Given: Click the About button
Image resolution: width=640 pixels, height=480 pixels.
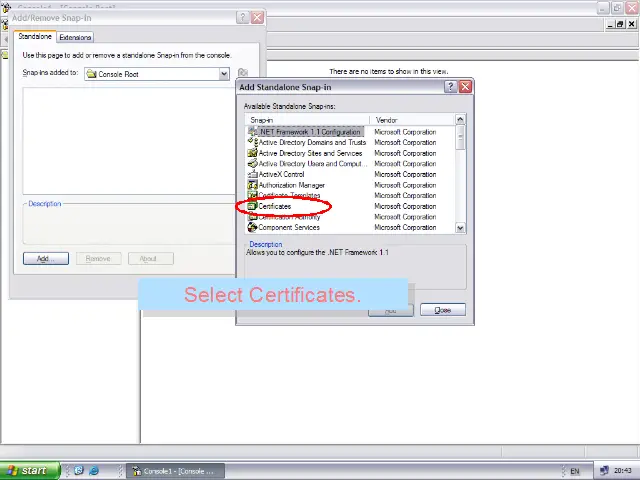Looking at the screenshot, I should [151, 258].
